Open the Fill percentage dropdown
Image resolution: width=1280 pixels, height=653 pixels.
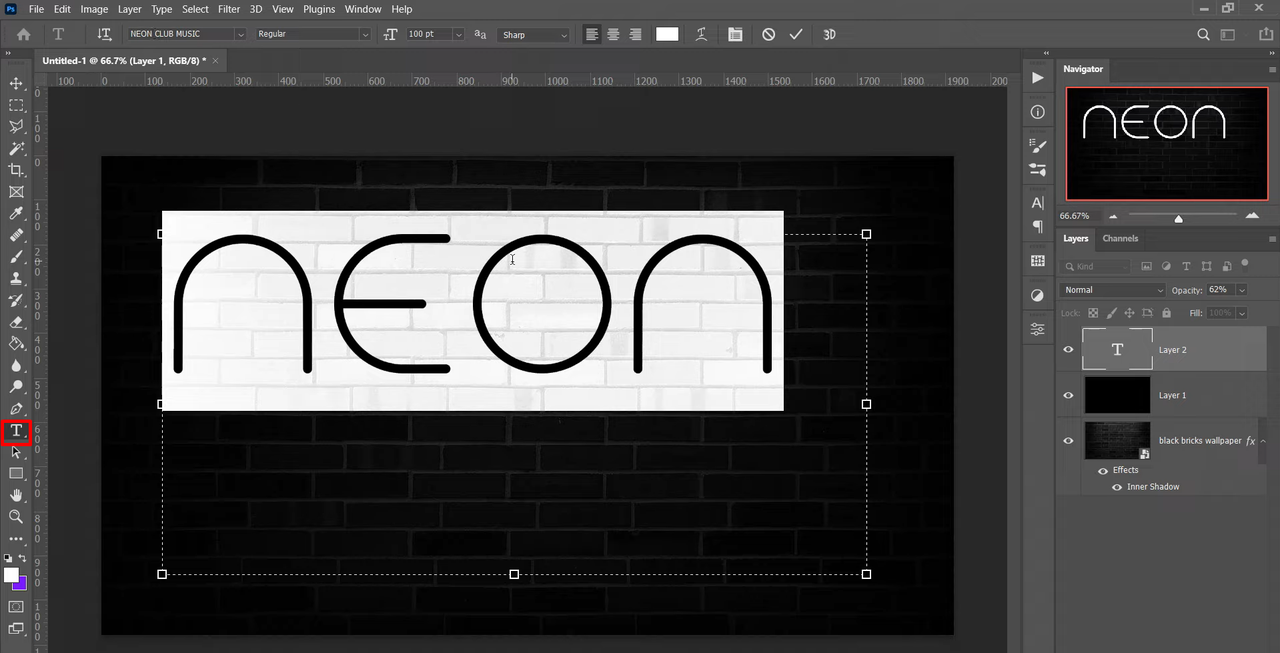click(x=1241, y=313)
